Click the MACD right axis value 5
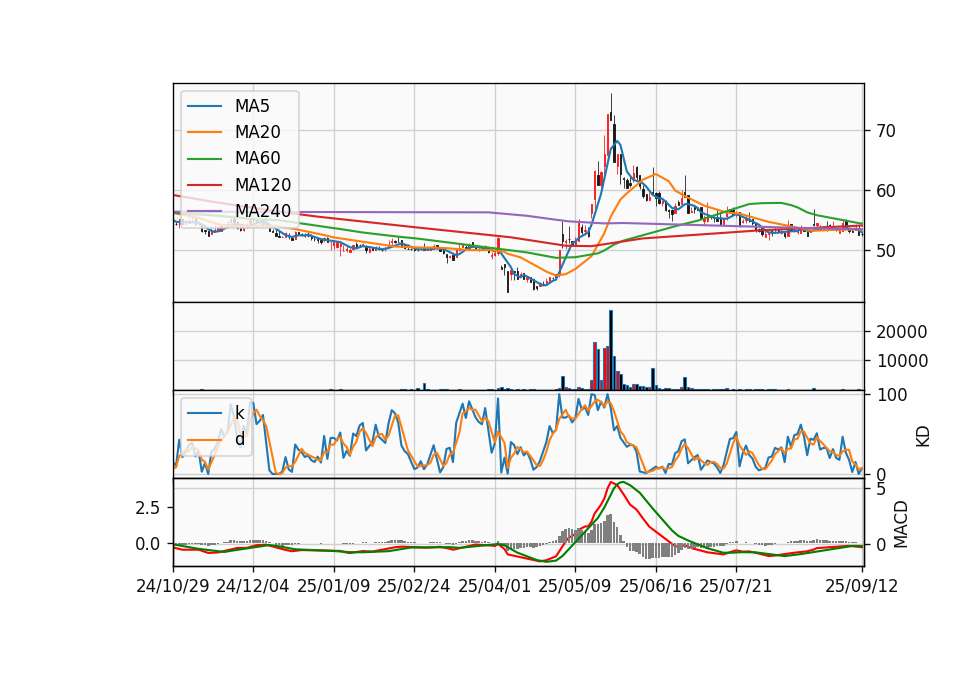 [x=881, y=489]
